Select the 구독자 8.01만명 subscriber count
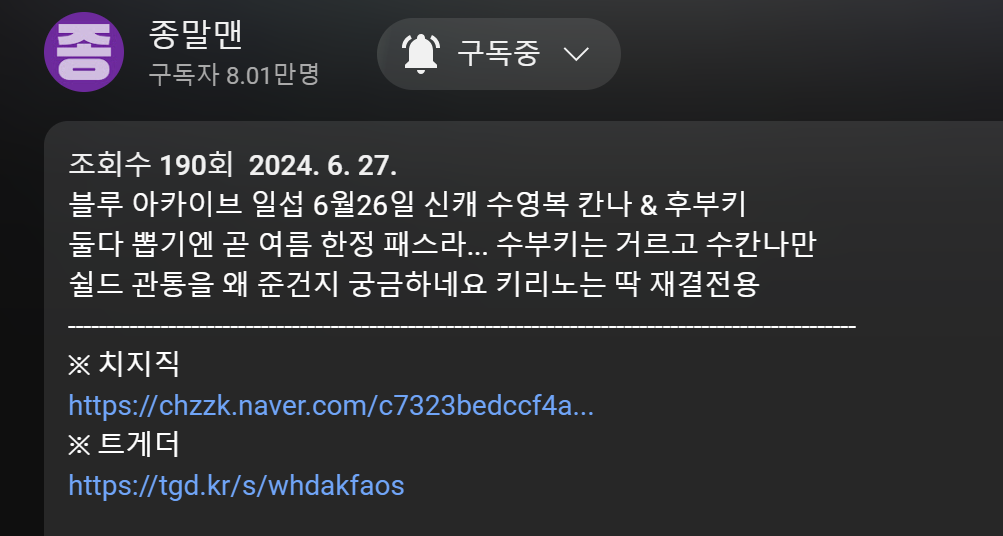This screenshot has width=1003, height=536. click(233, 74)
